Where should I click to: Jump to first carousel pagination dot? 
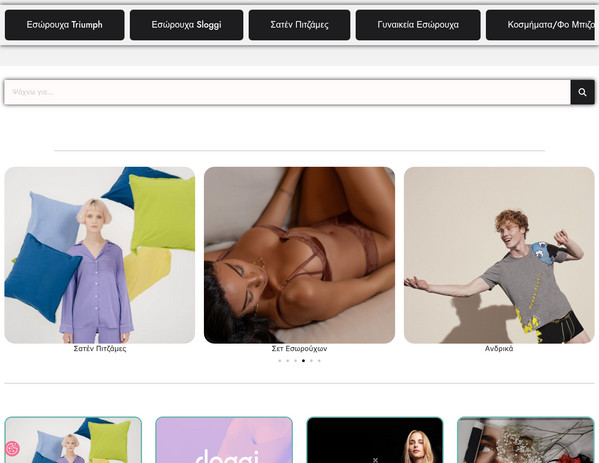pyautogui.click(x=280, y=361)
